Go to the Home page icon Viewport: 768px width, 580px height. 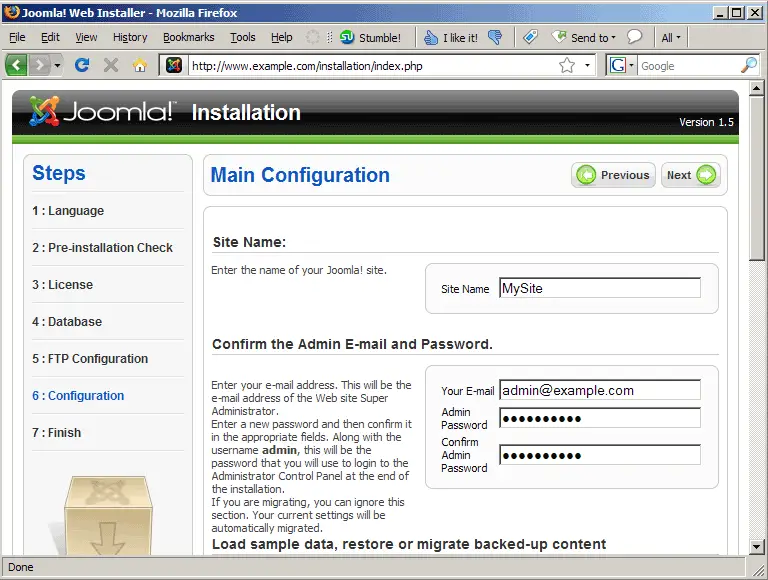(x=140, y=65)
